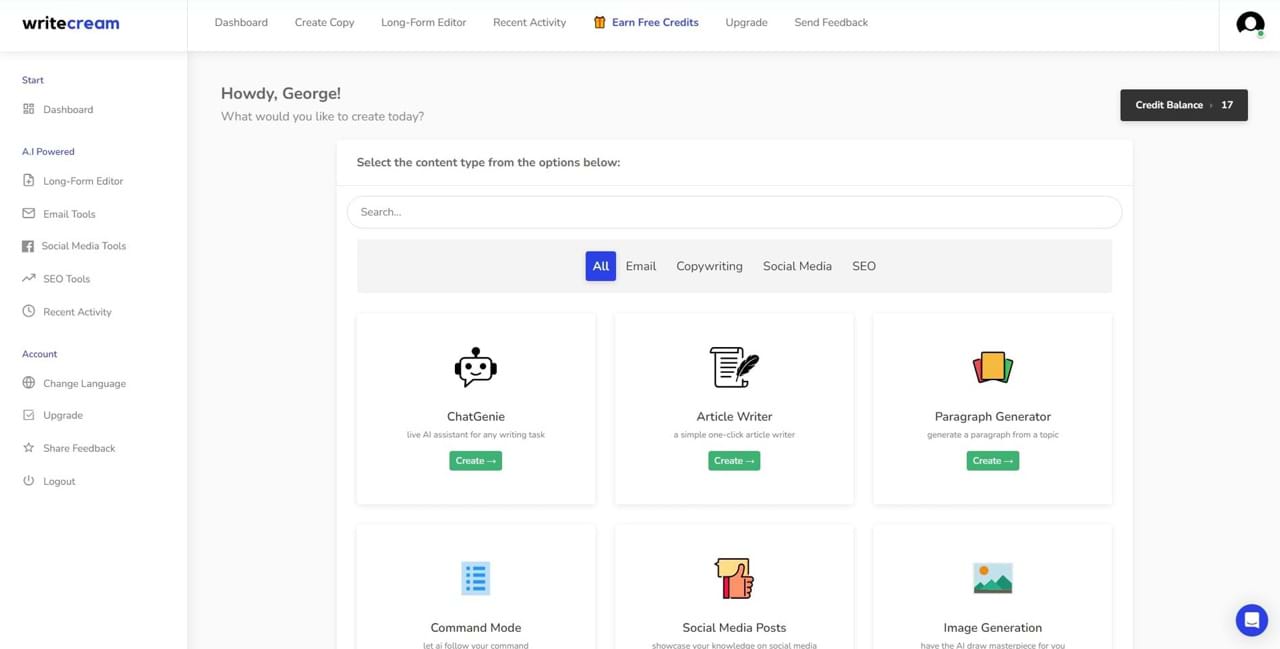The height and width of the screenshot is (649, 1280).
Task: Click the Command Mode list icon
Action: point(476,578)
